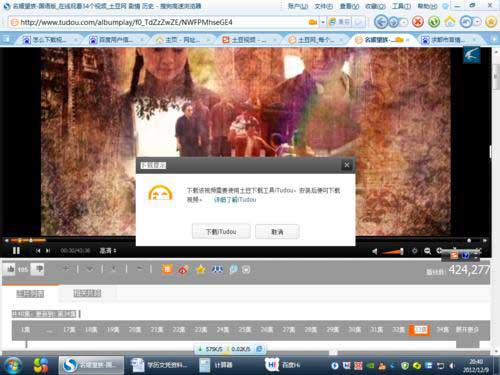Go forward using browser forward arrow
Viewport: 500px width, 375px height.
(x=394, y=22)
